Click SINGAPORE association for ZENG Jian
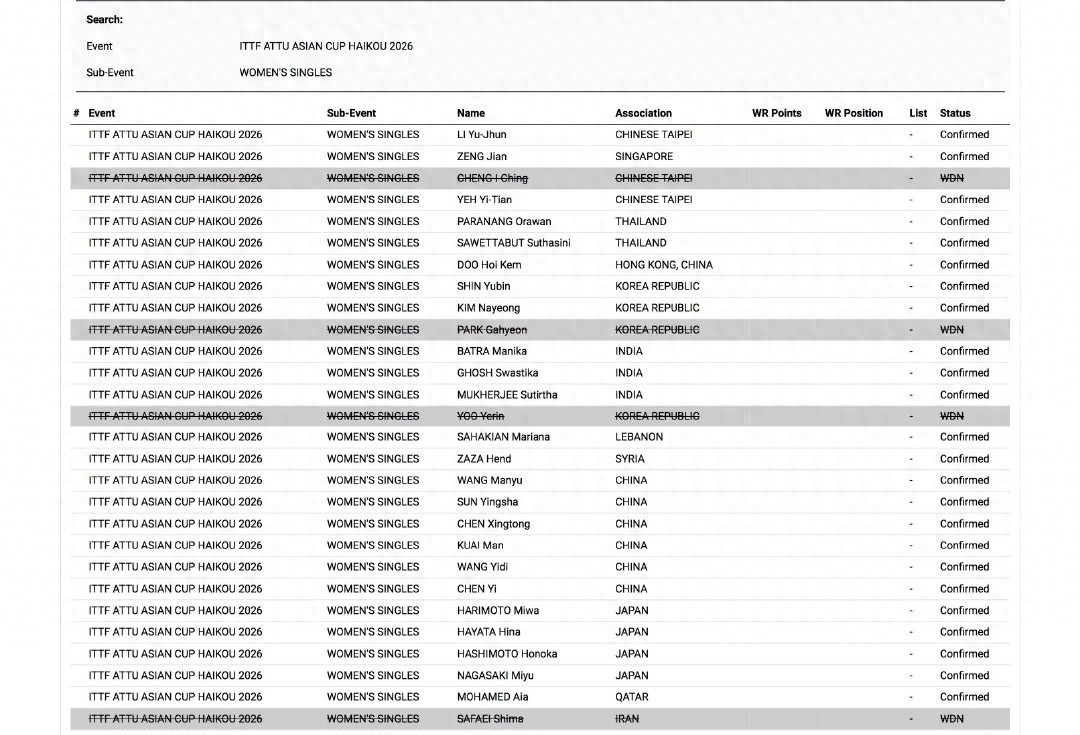 644,156
